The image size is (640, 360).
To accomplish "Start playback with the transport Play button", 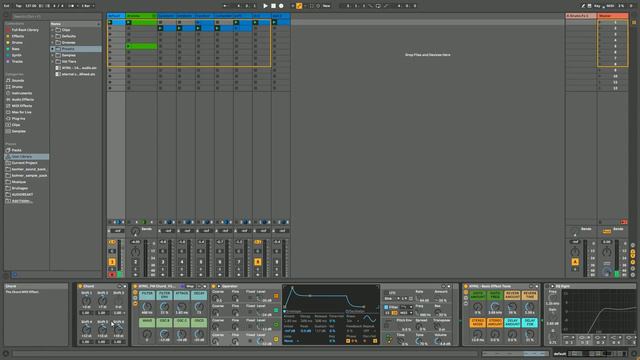I will pos(265,6).
